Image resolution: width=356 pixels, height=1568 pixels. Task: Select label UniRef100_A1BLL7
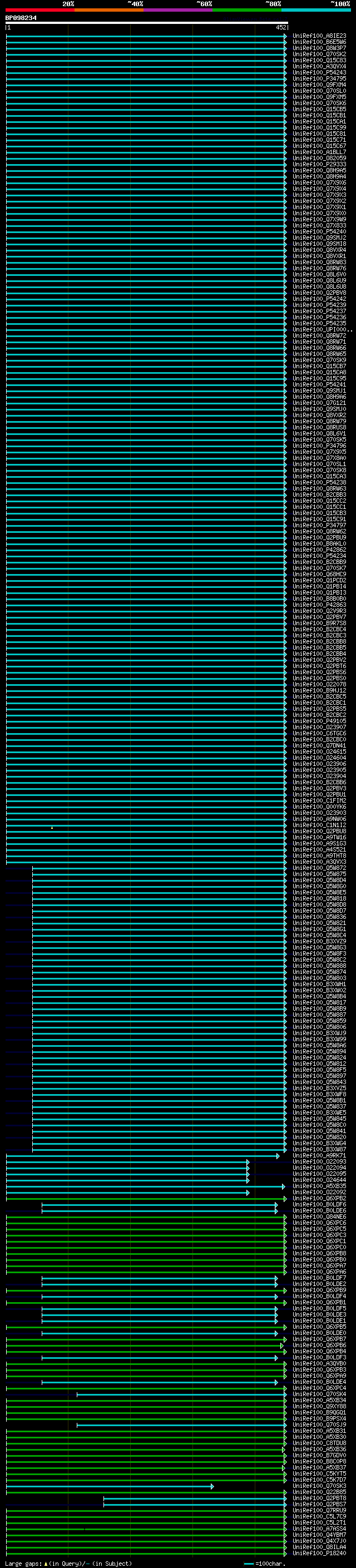[x=319, y=152]
